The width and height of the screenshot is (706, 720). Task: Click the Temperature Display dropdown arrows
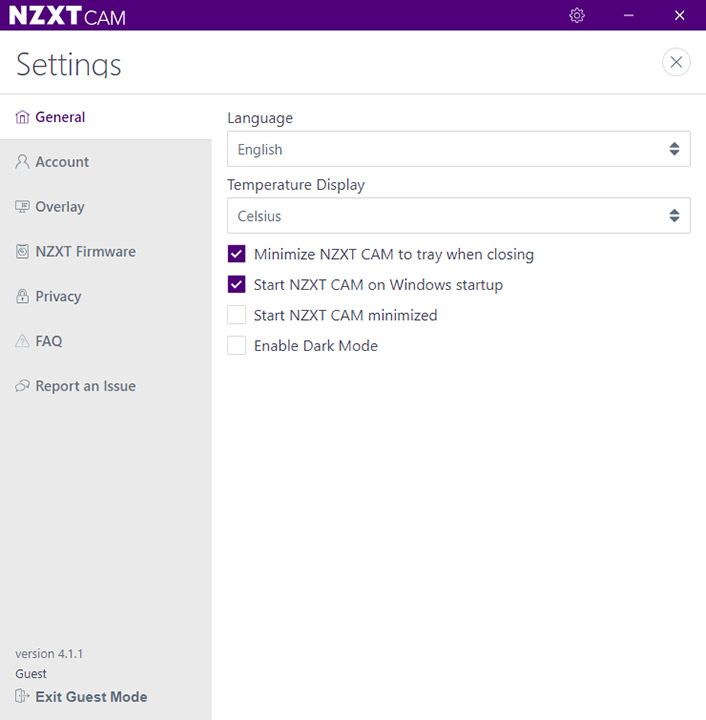[x=674, y=215]
